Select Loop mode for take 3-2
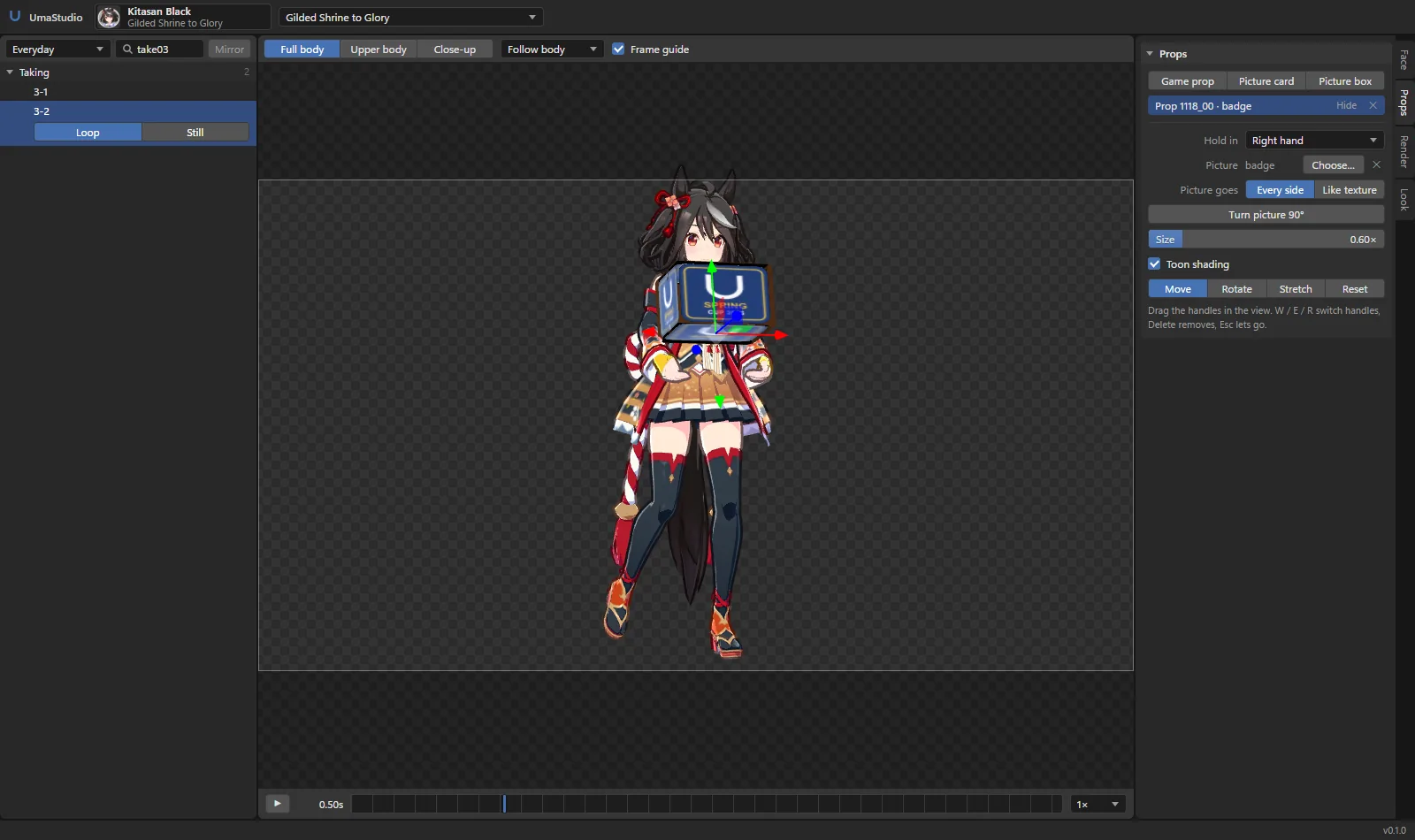This screenshot has width=1415, height=840. click(x=88, y=133)
